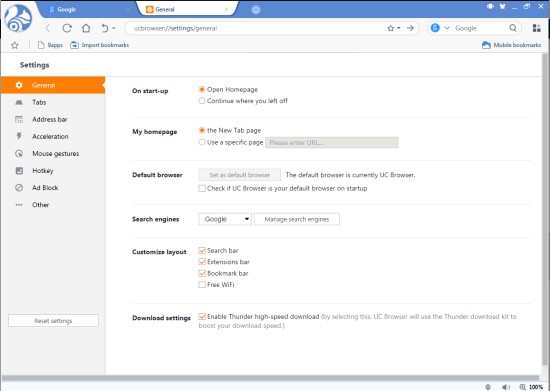This screenshot has width=550, height=391.
Task: Select Continue where you left off
Action: pyautogui.click(x=202, y=101)
